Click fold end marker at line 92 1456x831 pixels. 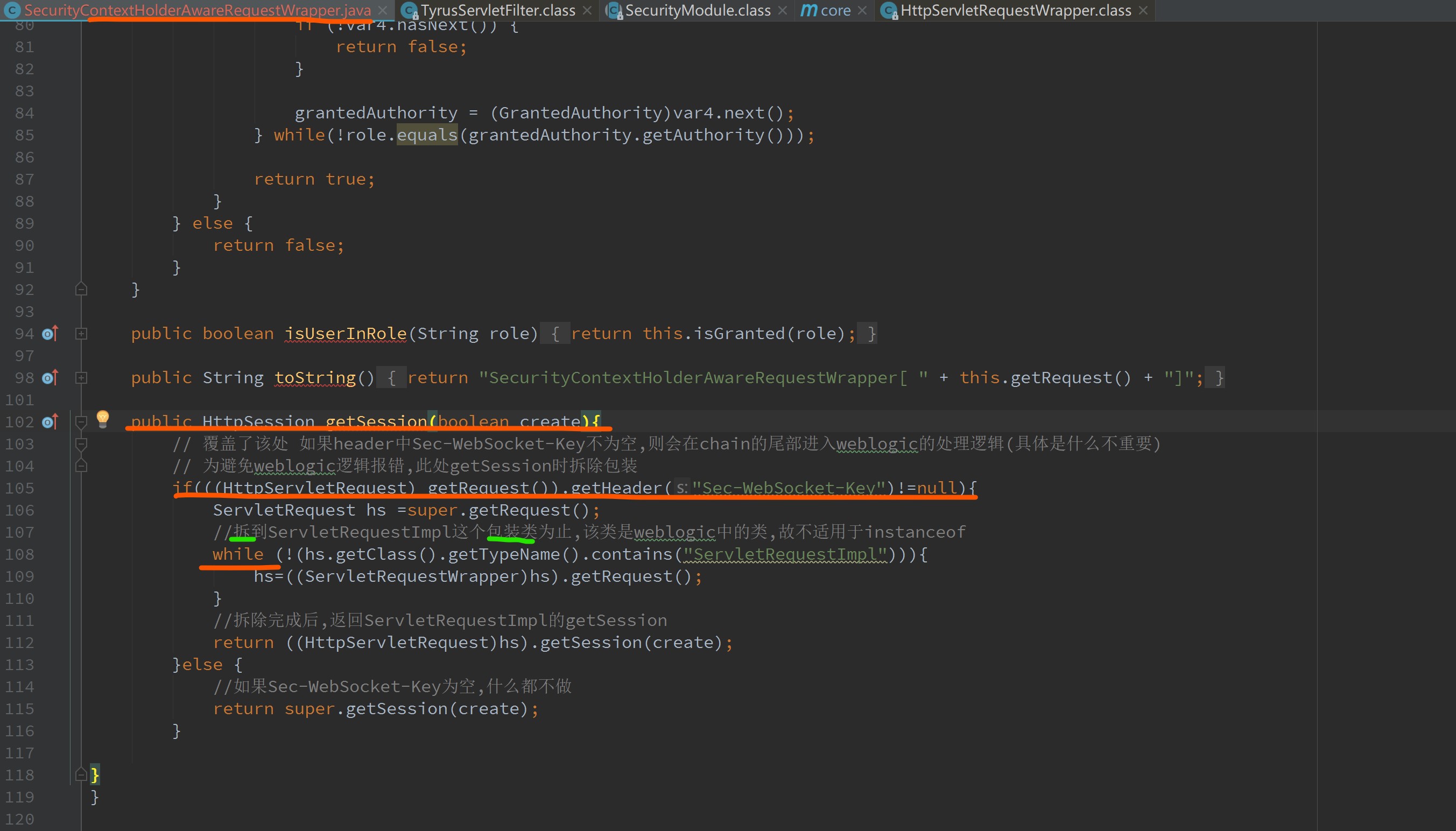(81, 290)
